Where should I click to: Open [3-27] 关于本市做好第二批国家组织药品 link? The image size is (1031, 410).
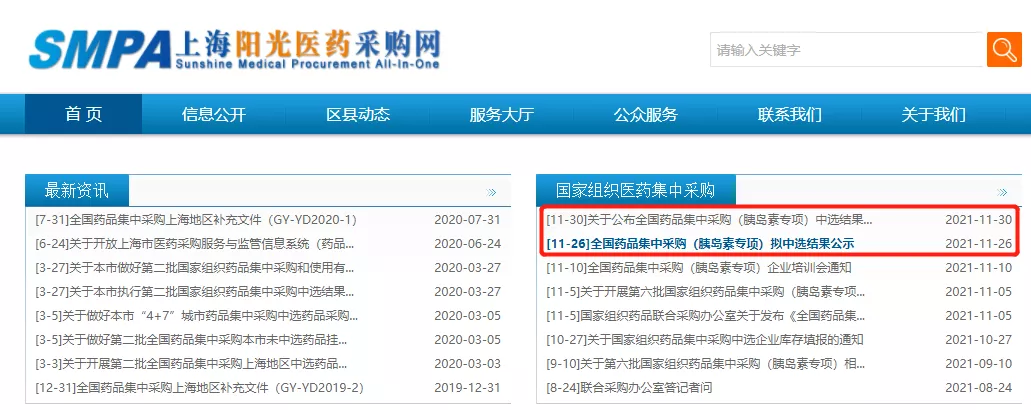click(x=195, y=267)
